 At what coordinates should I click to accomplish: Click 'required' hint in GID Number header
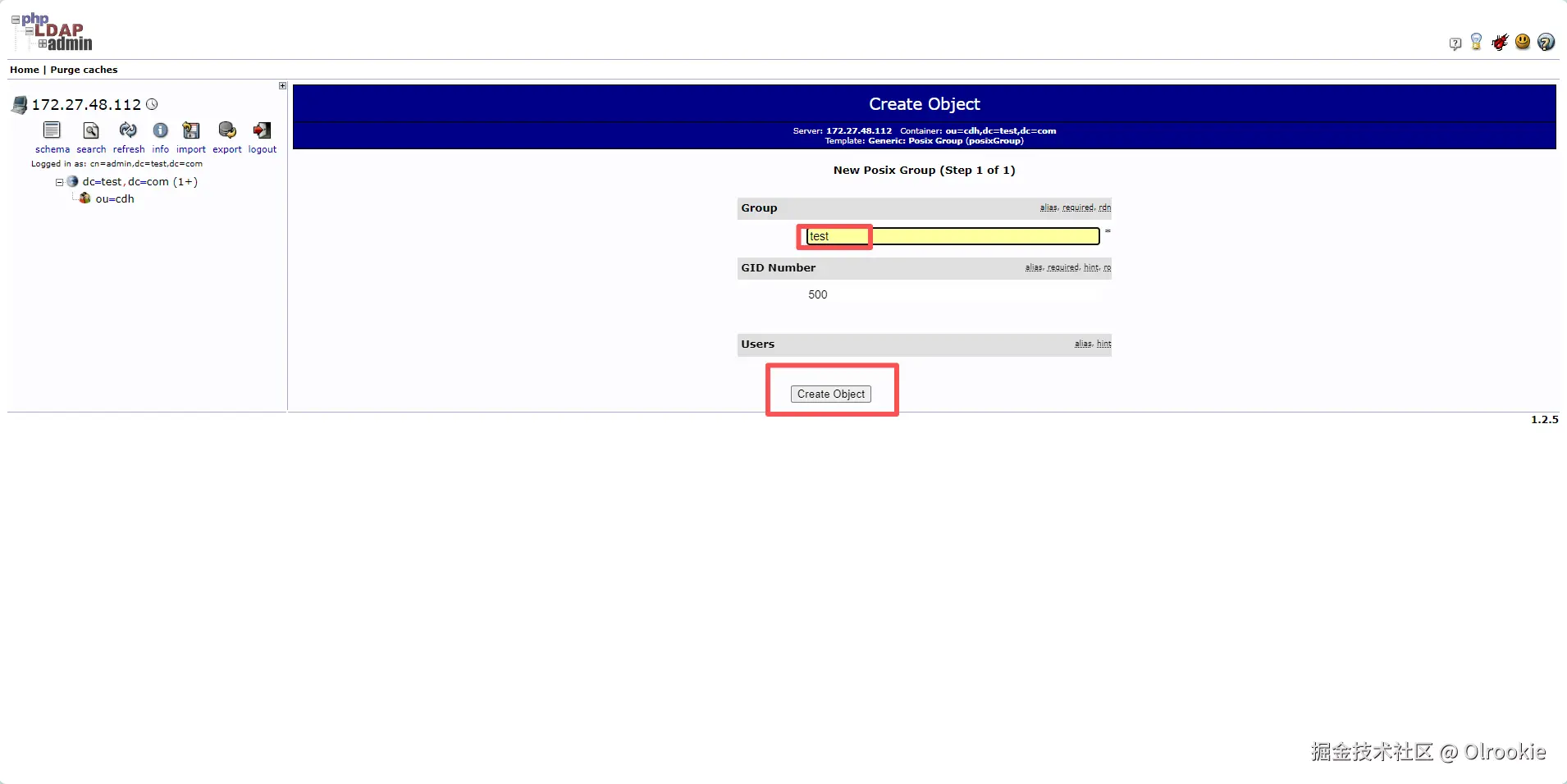click(1063, 267)
